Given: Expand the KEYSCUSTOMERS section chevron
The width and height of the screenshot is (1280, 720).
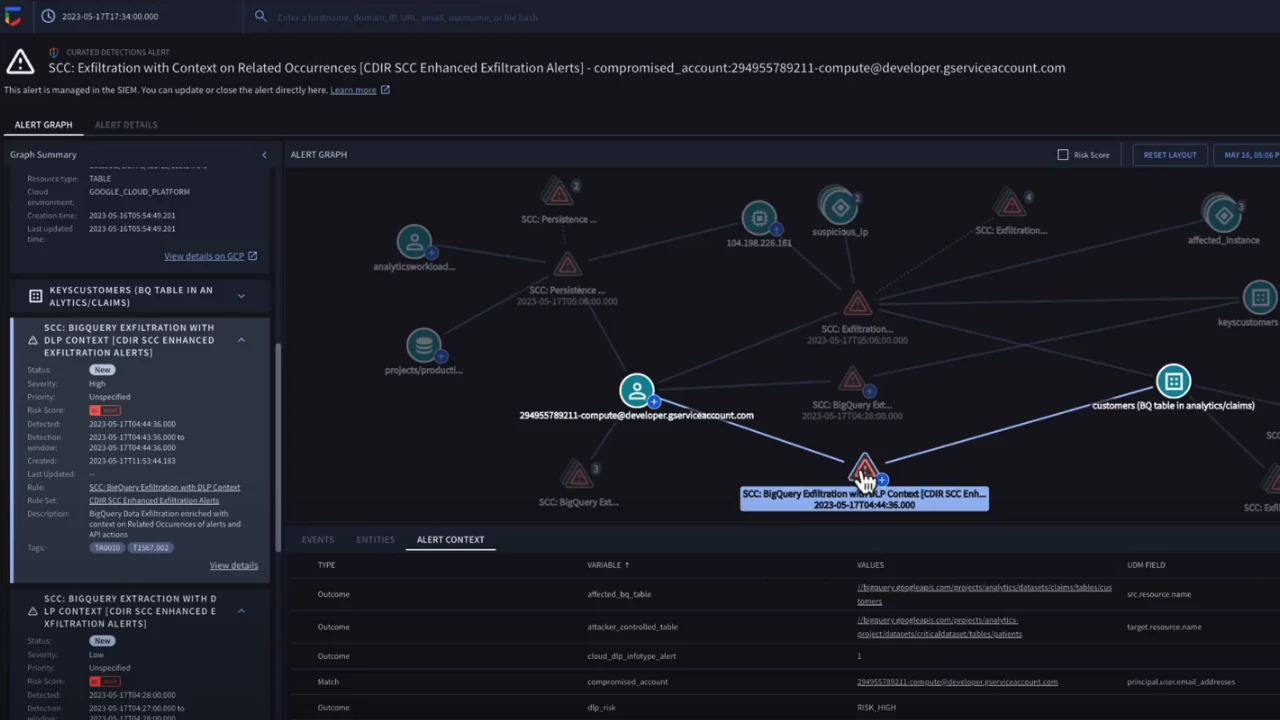Looking at the screenshot, I should pyautogui.click(x=241, y=296).
